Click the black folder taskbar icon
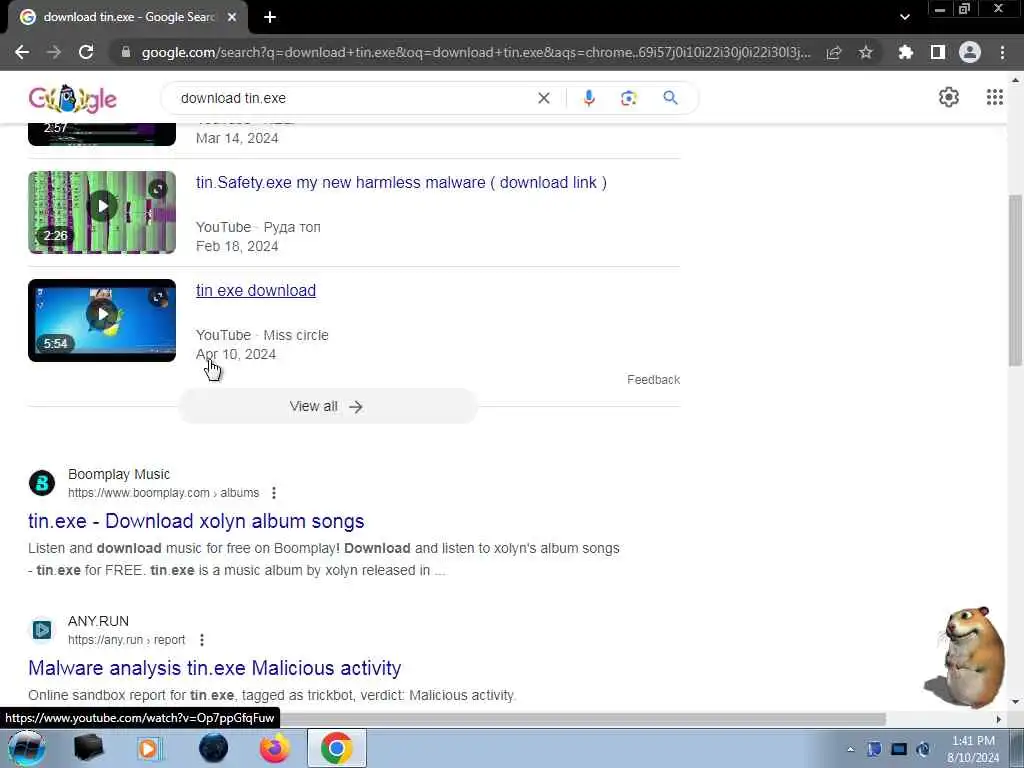1024x768 pixels. point(88,748)
